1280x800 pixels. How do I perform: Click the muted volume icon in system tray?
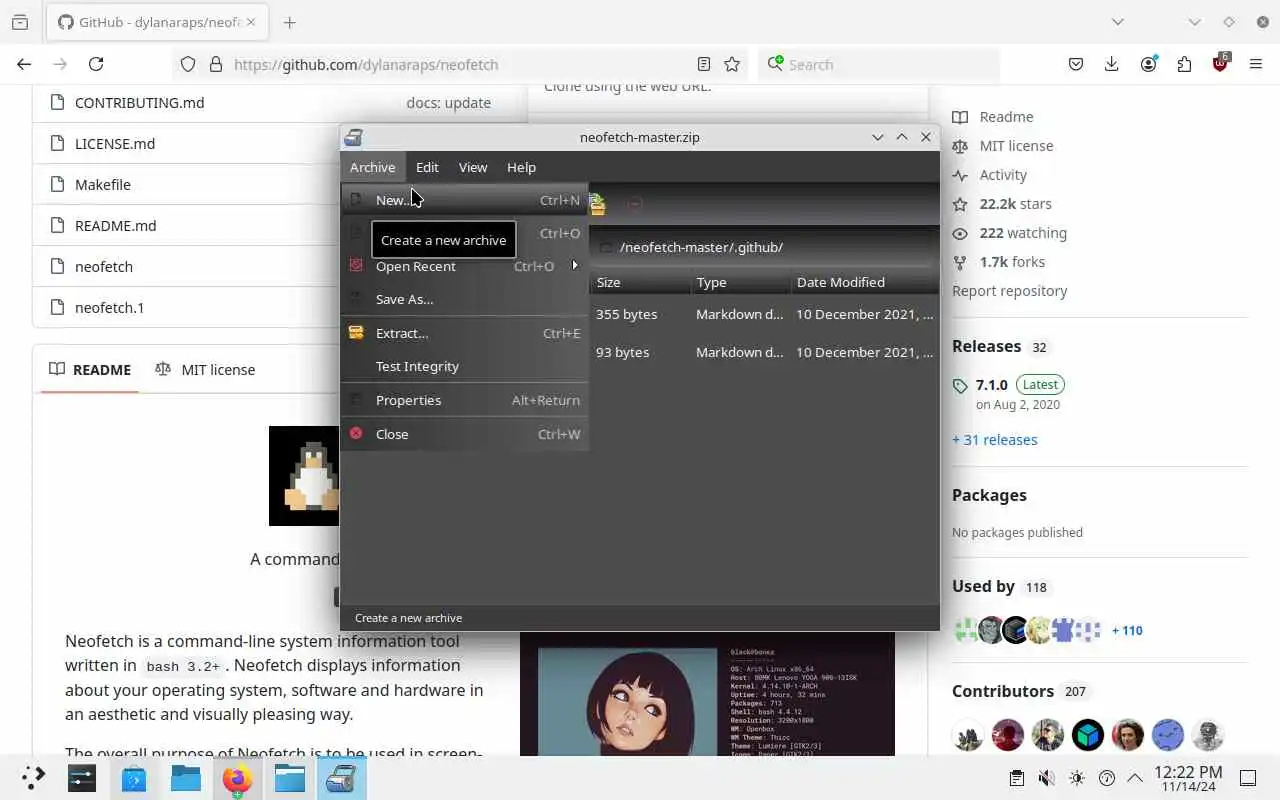click(x=1046, y=778)
